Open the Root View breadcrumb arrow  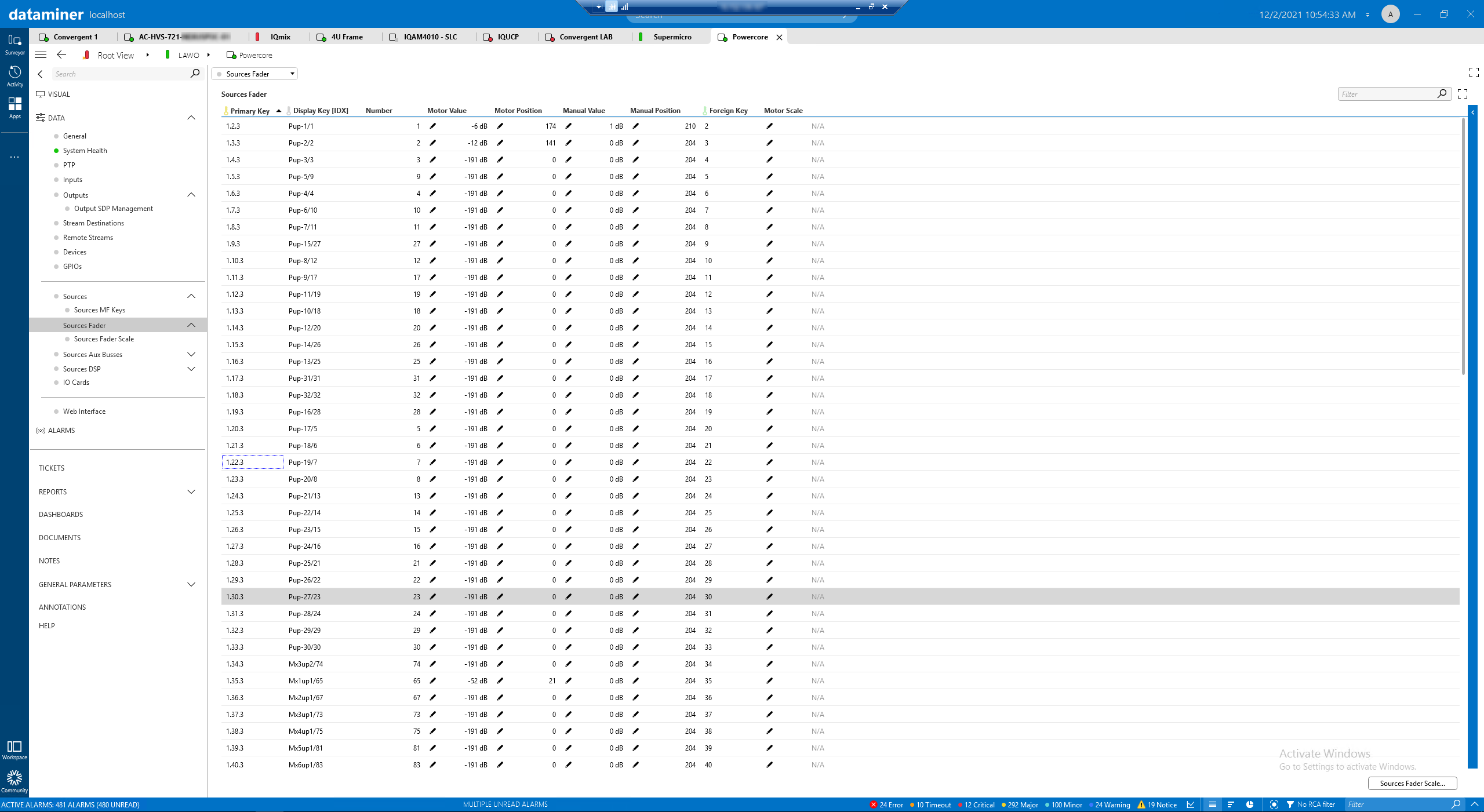(x=148, y=55)
